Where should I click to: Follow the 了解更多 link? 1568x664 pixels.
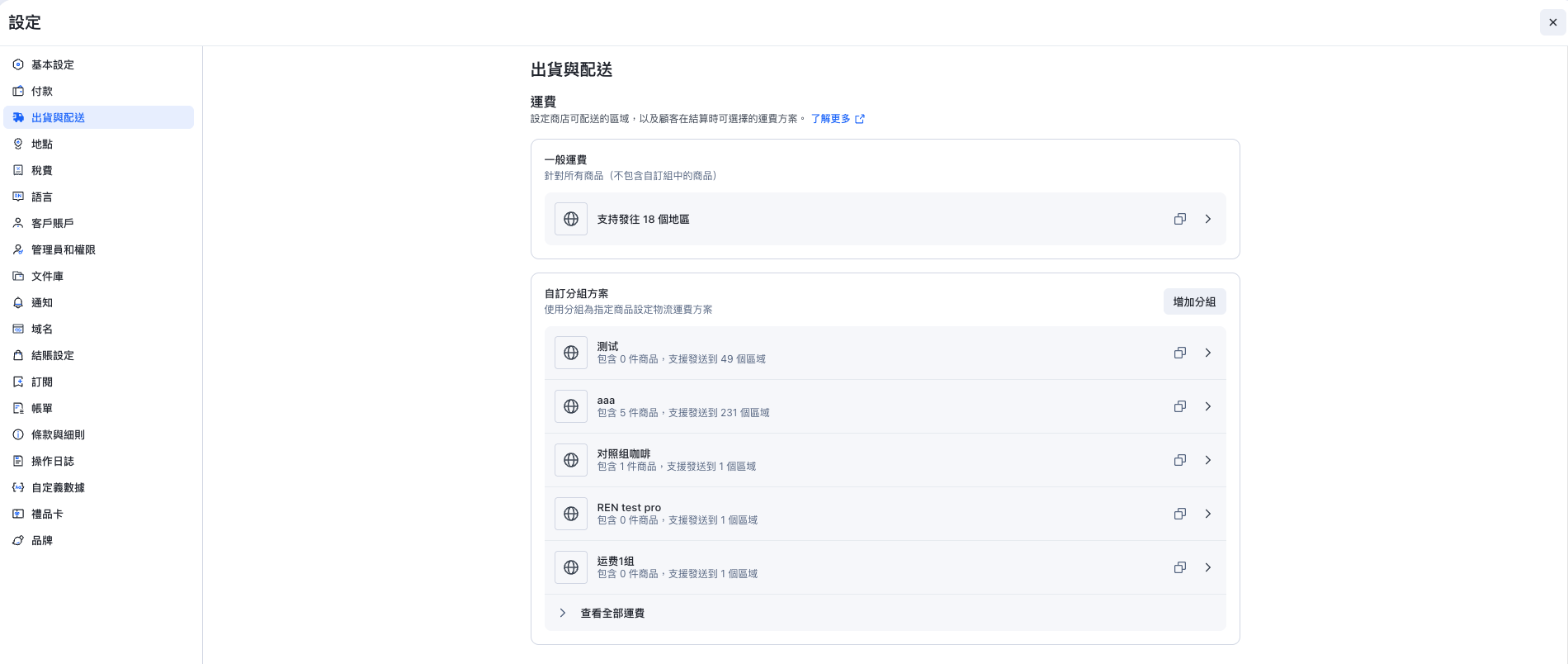(838, 119)
